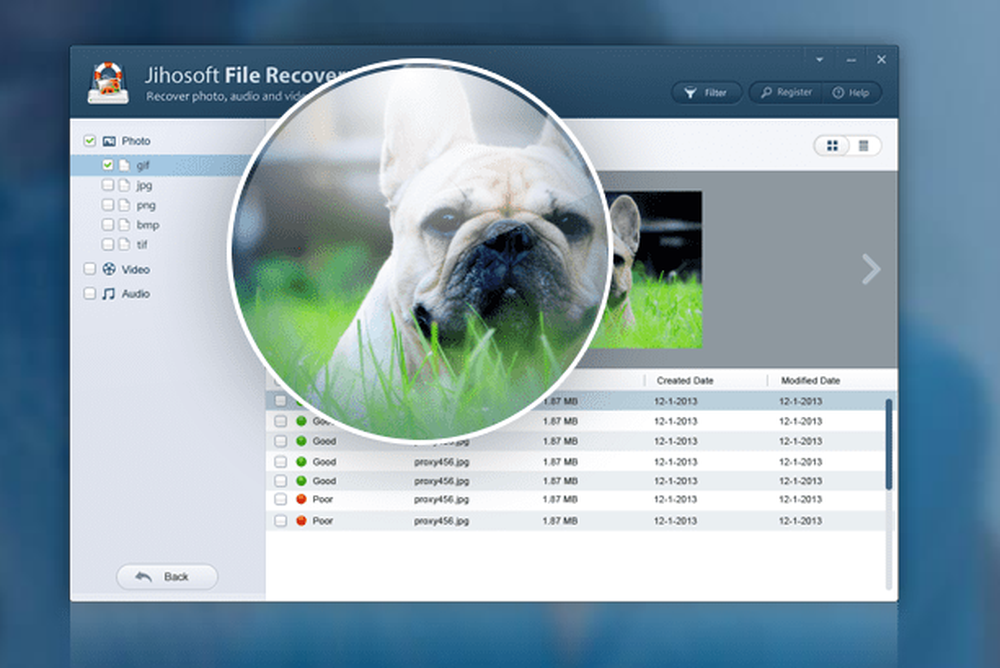
Task: Select the Audio tree item label
Action: point(136,294)
